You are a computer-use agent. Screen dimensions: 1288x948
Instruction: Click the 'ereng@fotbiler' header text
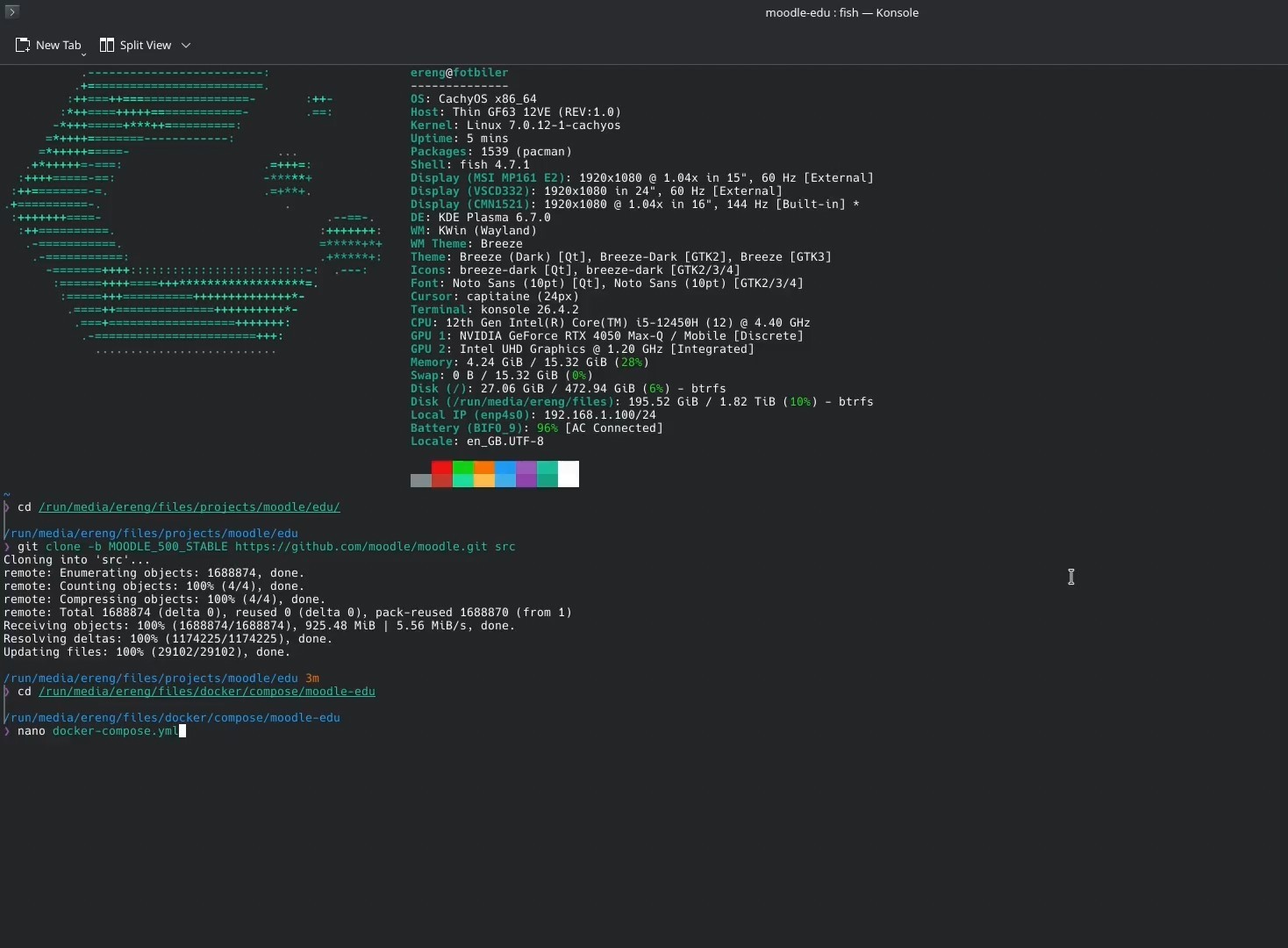460,72
